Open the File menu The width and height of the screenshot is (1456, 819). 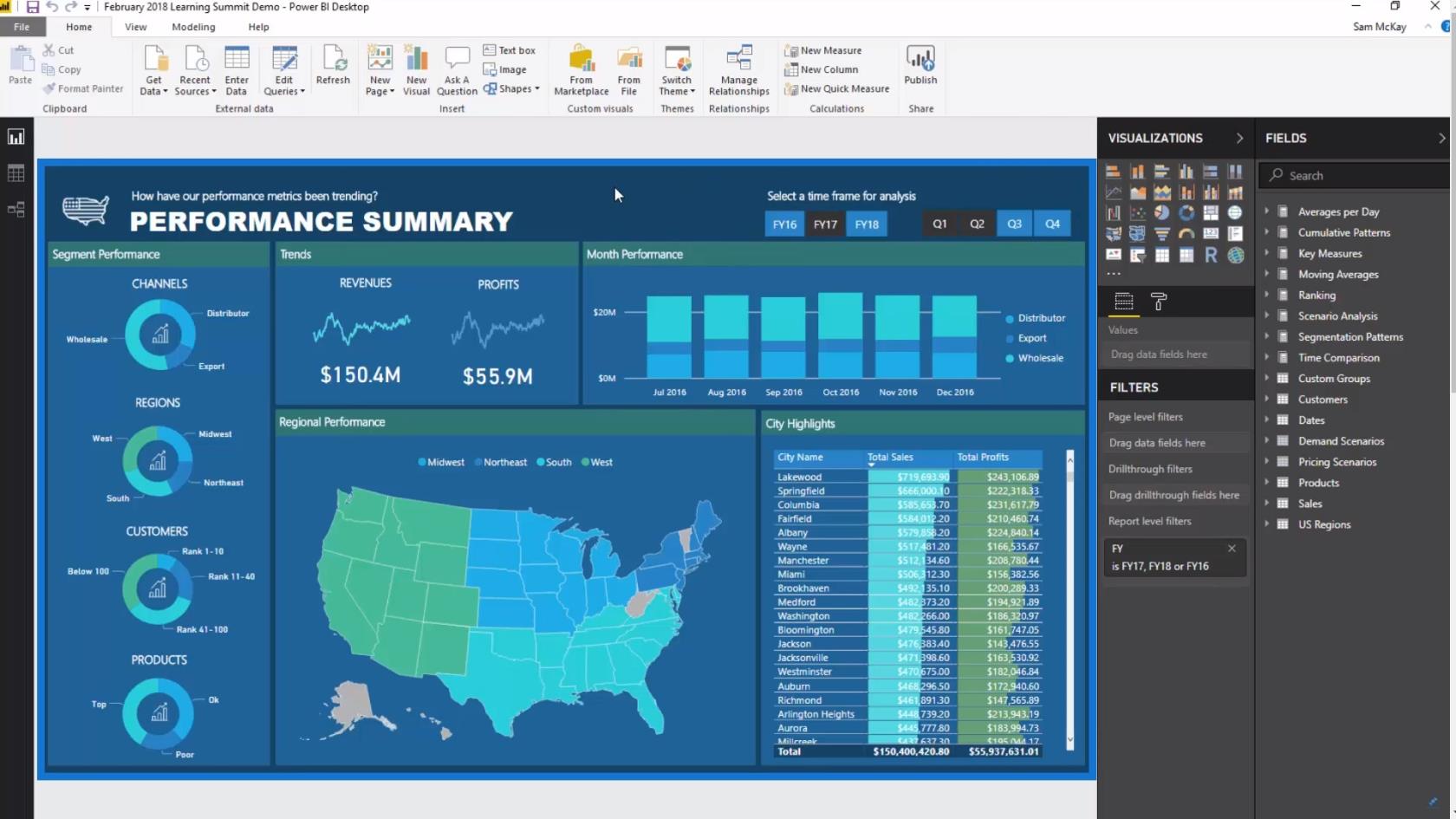pyautogui.click(x=22, y=27)
